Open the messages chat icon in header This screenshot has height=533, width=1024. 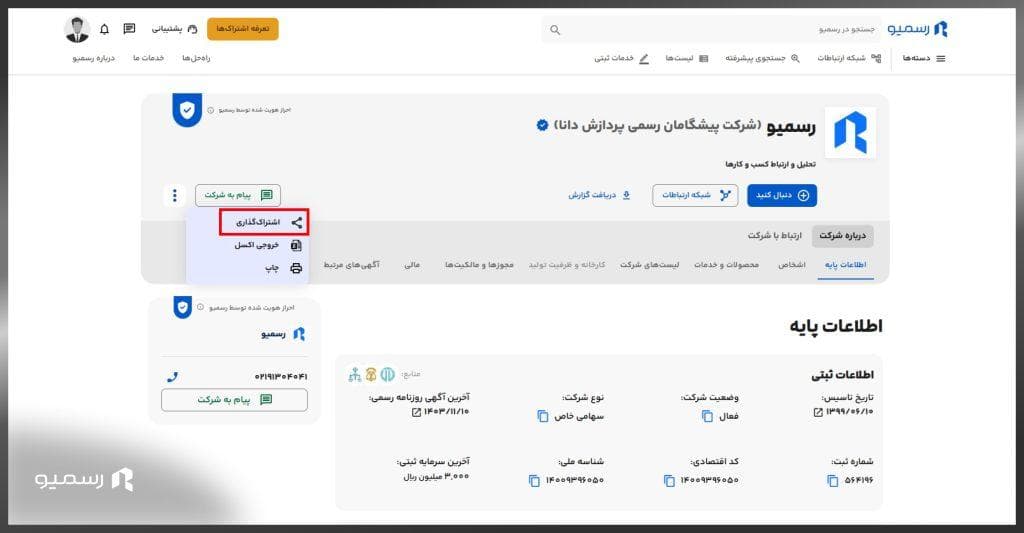tap(129, 29)
